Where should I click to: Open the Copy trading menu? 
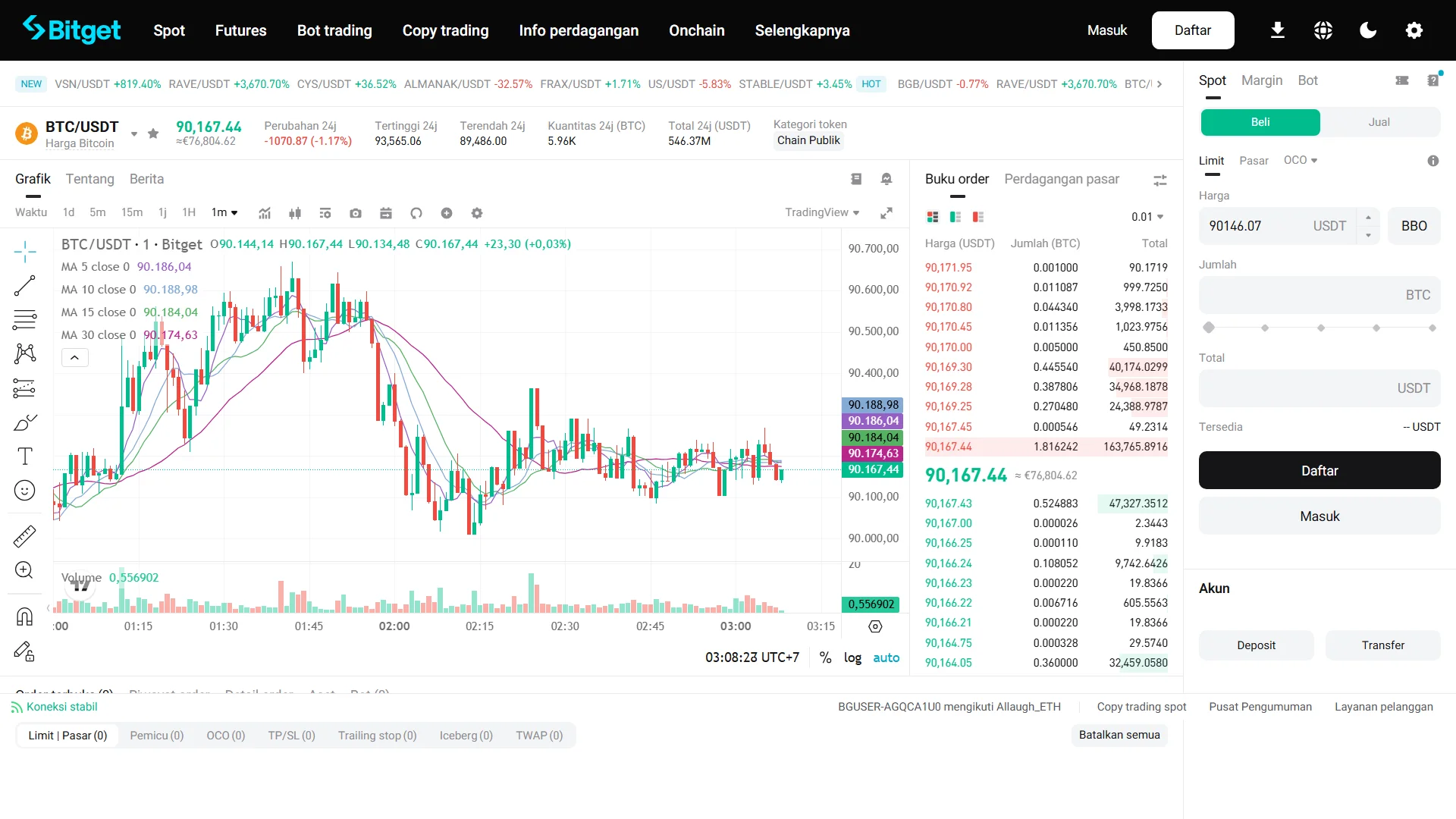(445, 30)
